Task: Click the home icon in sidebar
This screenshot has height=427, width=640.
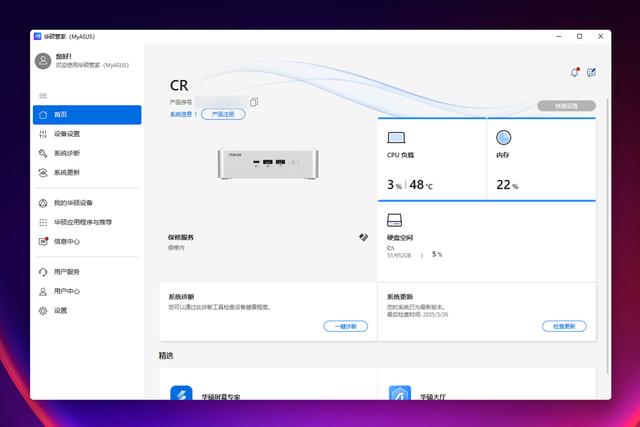Action: pos(43,115)
